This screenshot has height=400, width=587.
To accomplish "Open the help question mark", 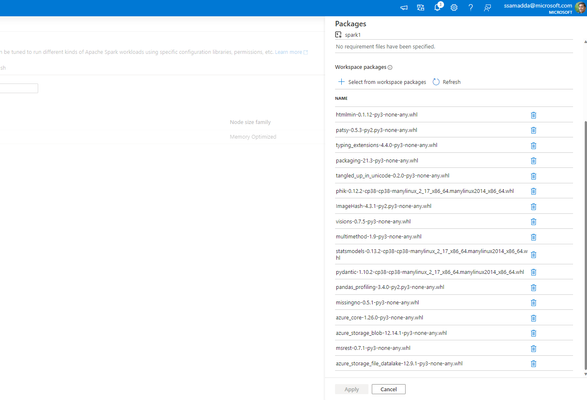I will coord(471,7).
